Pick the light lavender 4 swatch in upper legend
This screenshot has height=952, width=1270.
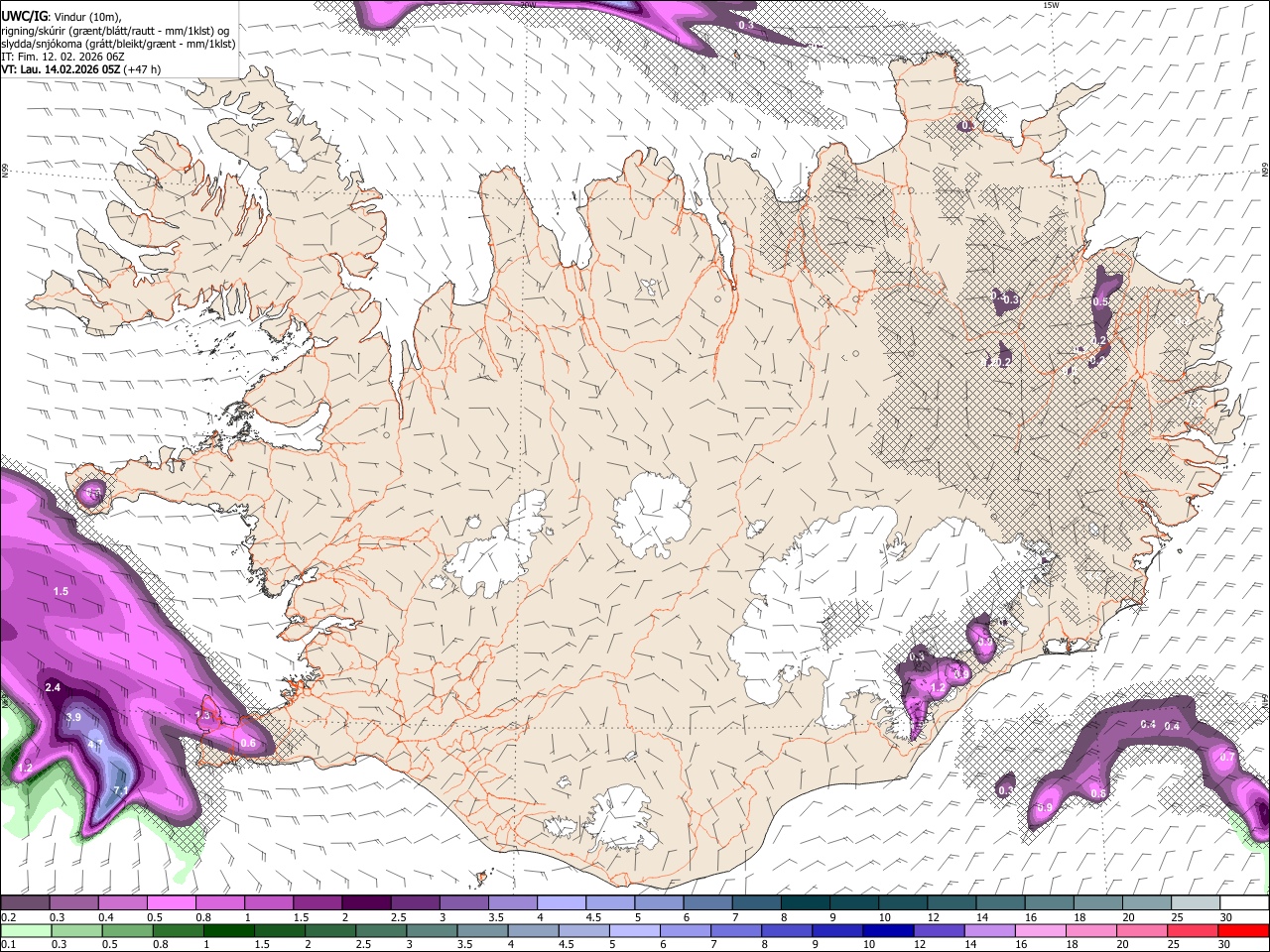pos(562,902)
